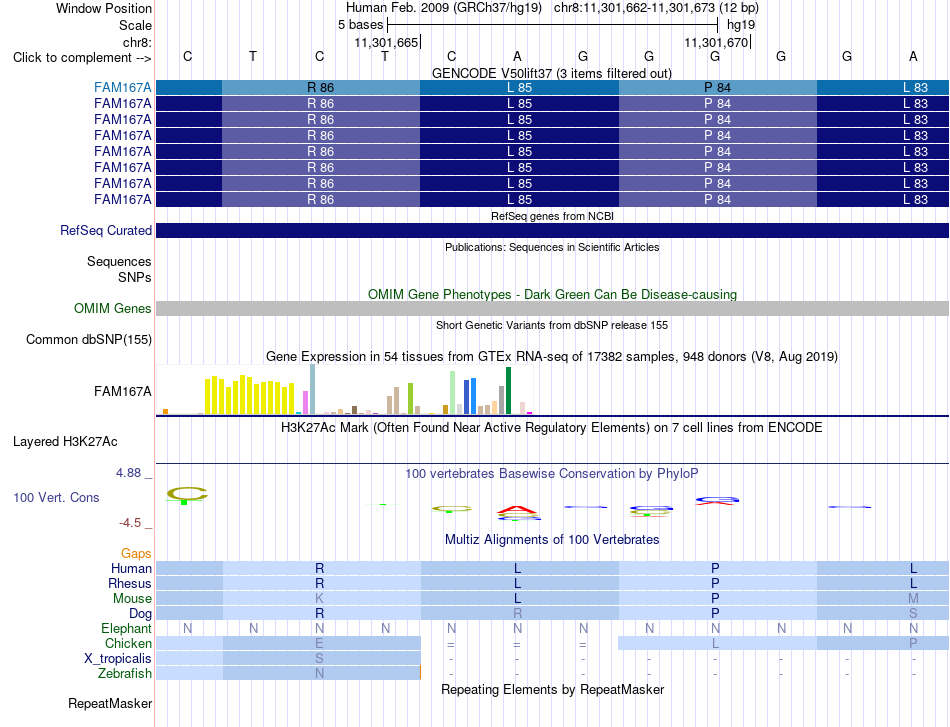Click the 11,301,665 position marker
Image resolution: width=950 pixels, height=727 pixels.
pyautogui.click(x=387, y=42)
